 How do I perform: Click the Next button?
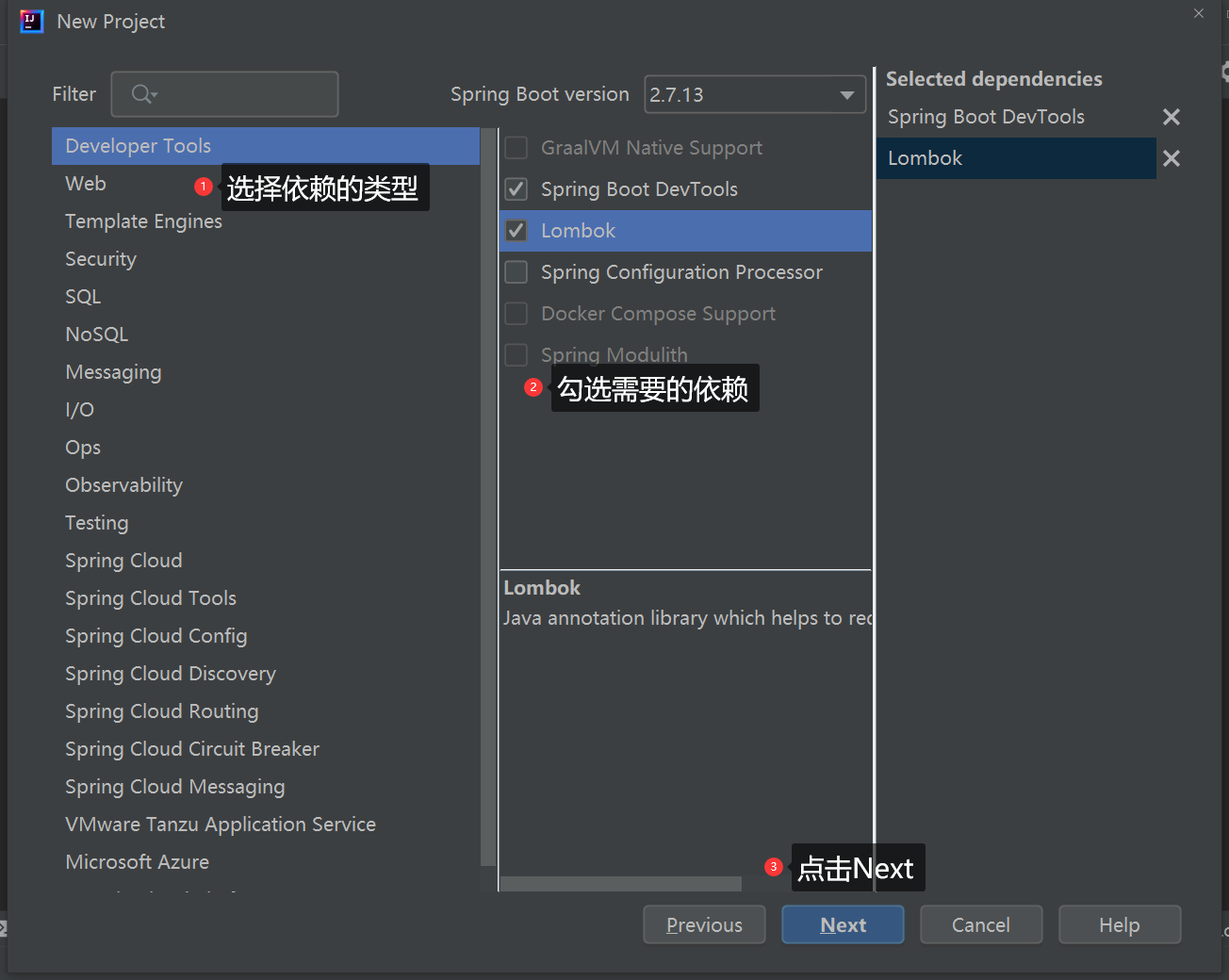pyautogui.click(x=843, y=924)
